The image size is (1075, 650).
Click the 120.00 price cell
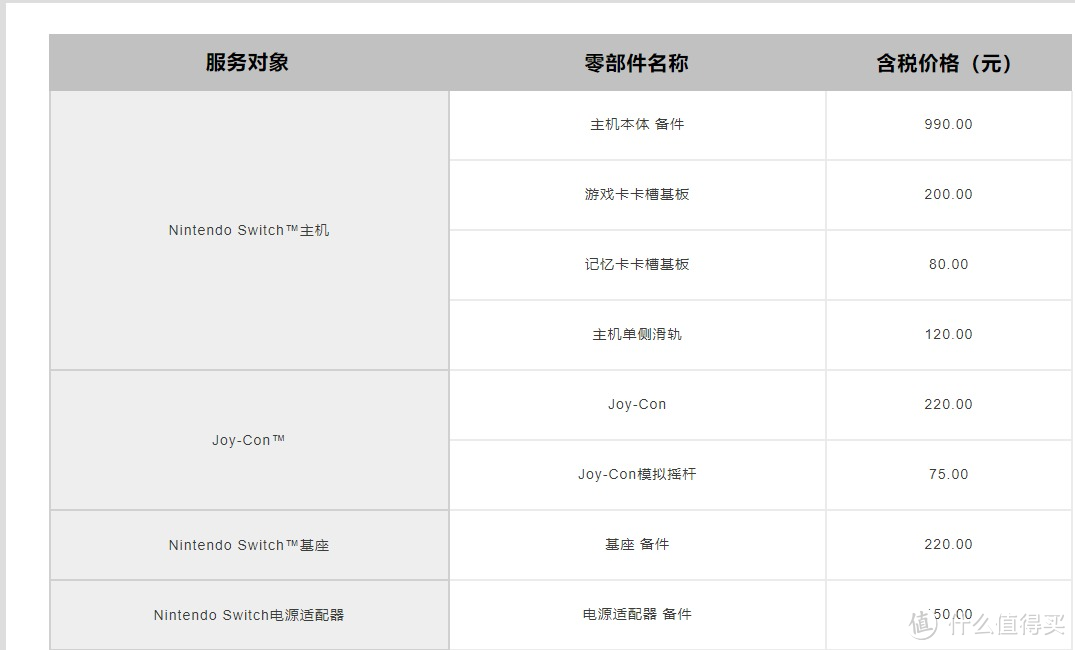tap(949, 335)
